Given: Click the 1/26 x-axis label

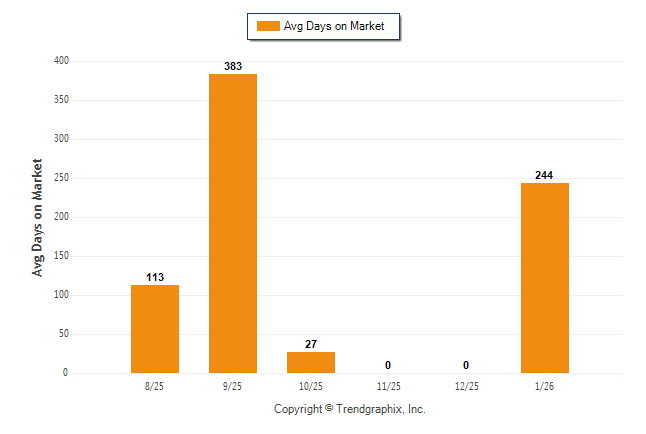Looking at the screenshot, I should pos(545,386).
